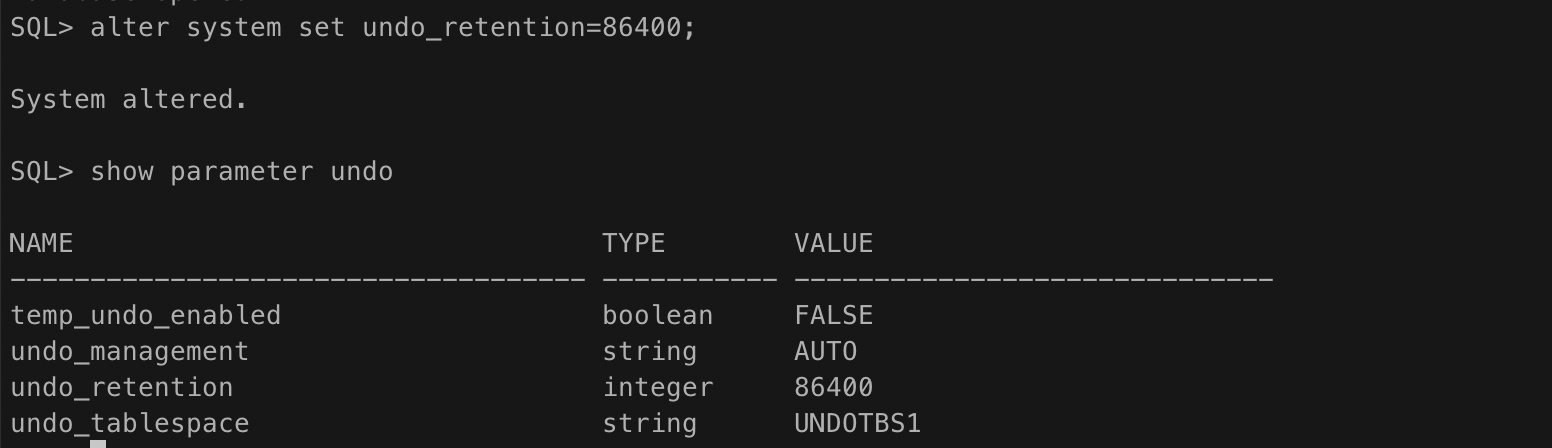Click the VALUE column header
Image resolution: width=1552 pixels, height=448 pixels.
(x=833, y=243)
